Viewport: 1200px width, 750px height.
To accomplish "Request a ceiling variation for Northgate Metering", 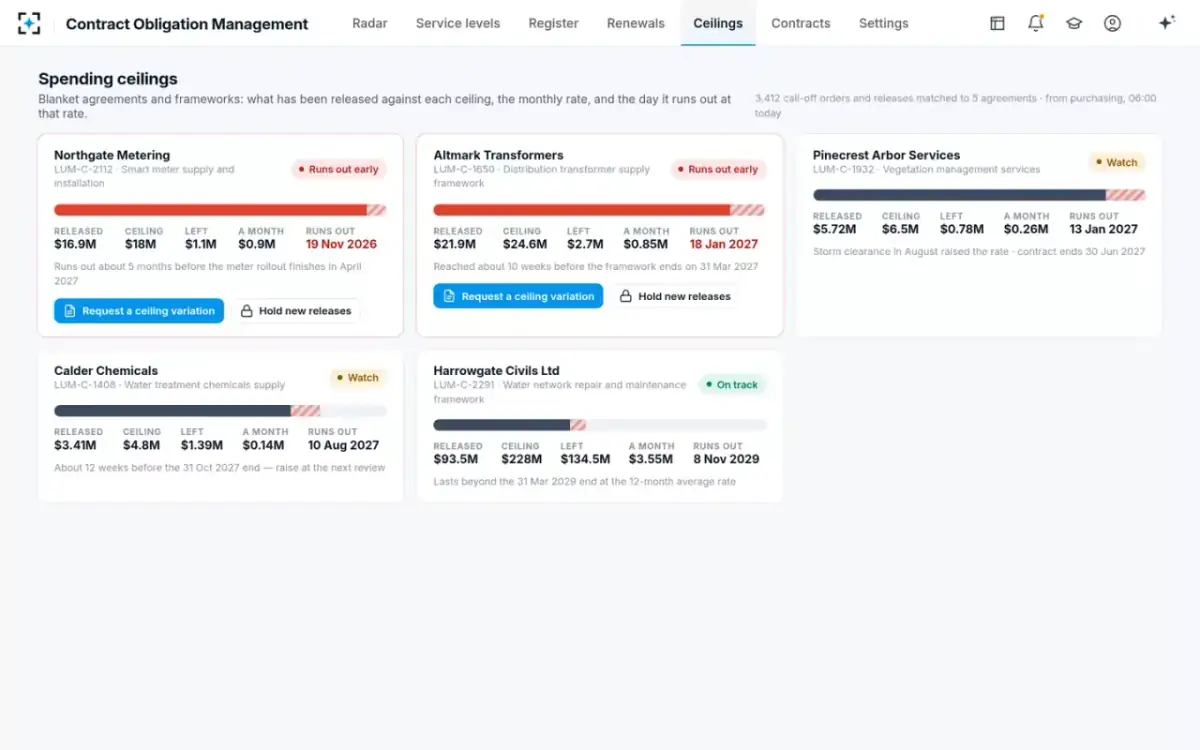I will [x=139, y=311].
